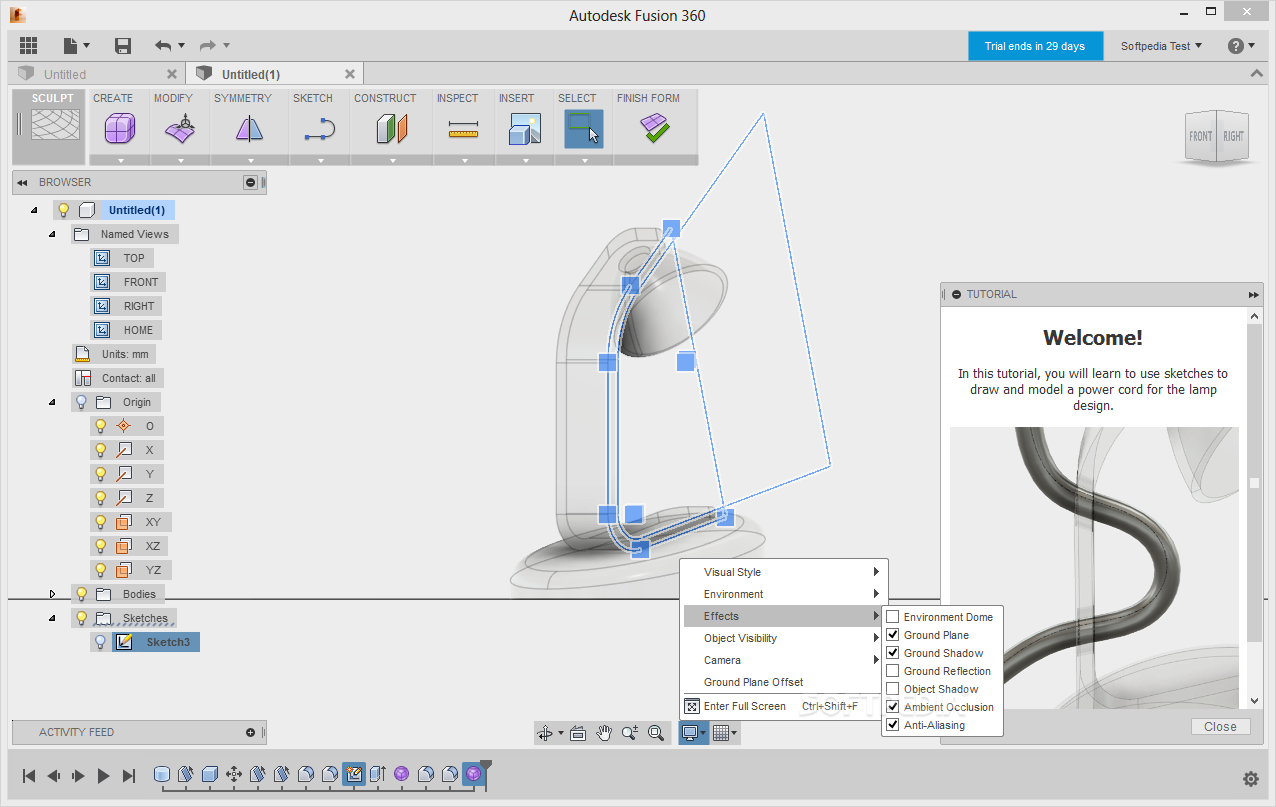The height and width of the screenshot is (807, 1276).
Task: Uncheck the Ground Plane option
Action: pyautogui.click(x=893, y=635)
